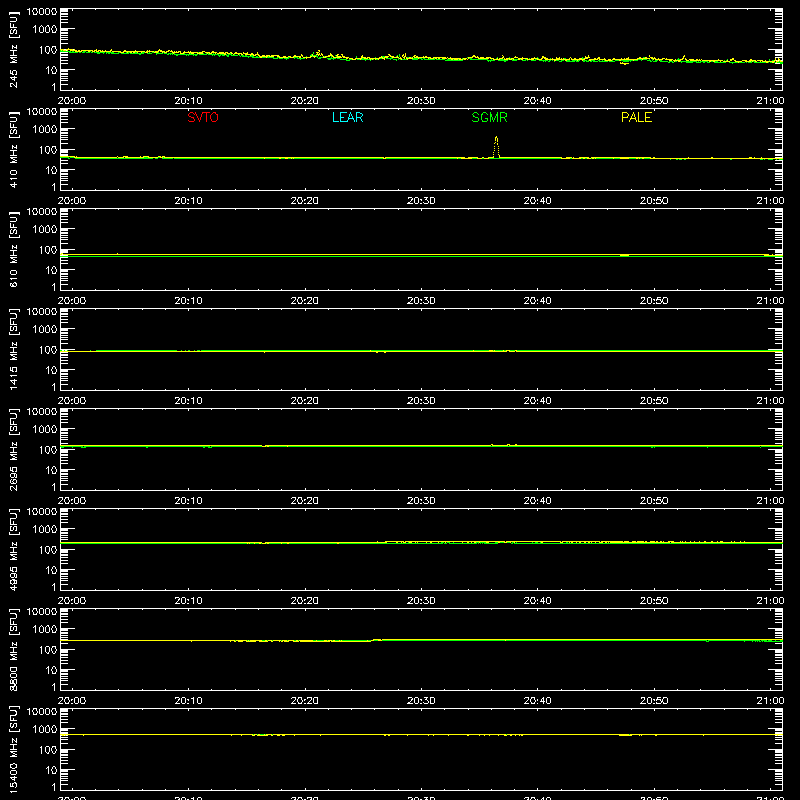Click the cyan LEAR station legend label

[x=347, y=117]
